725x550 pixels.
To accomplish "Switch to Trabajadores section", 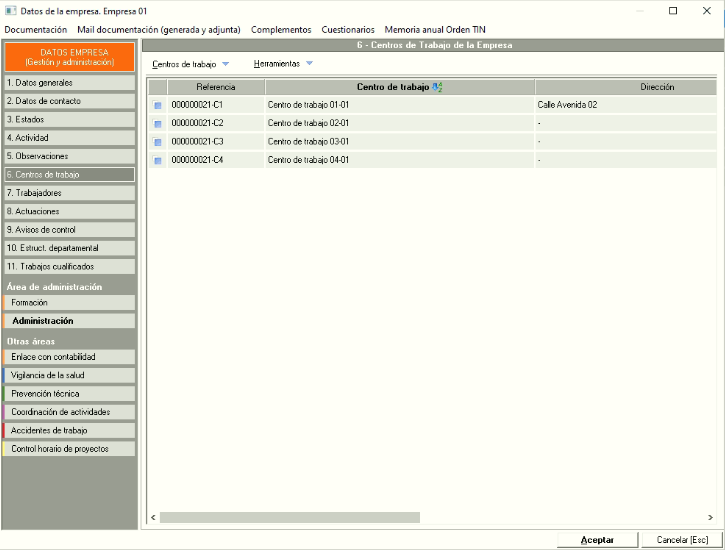I will tap(69, 193).
